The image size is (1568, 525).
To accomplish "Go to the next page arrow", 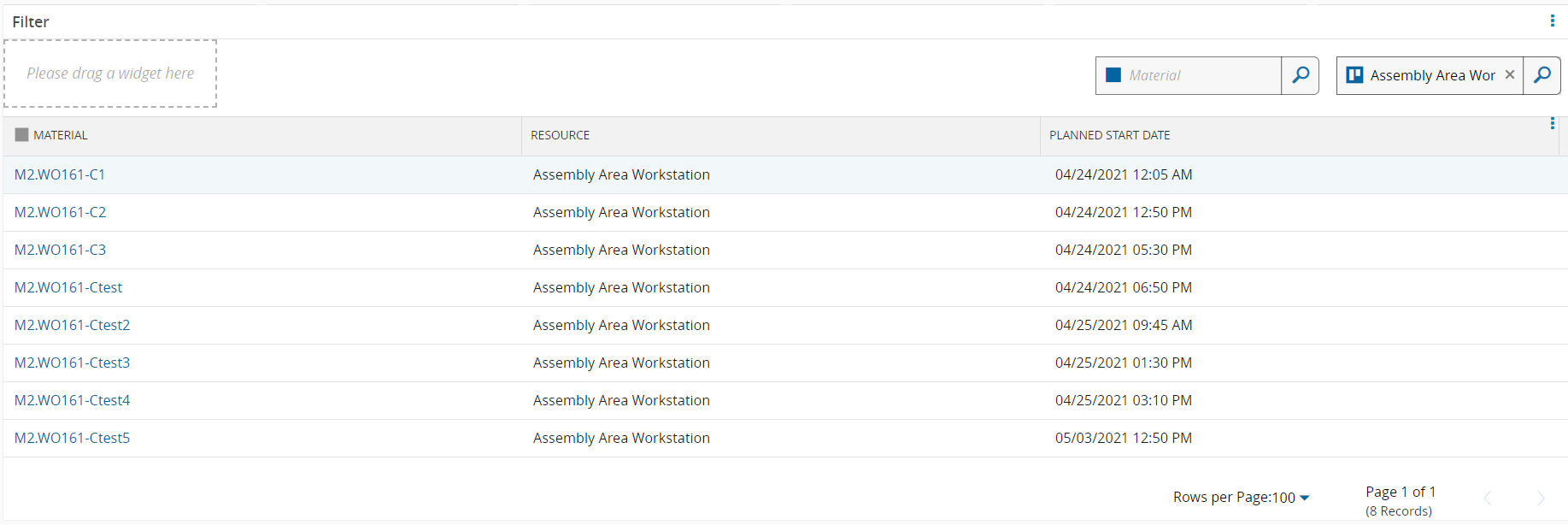I will [1540, 498].
